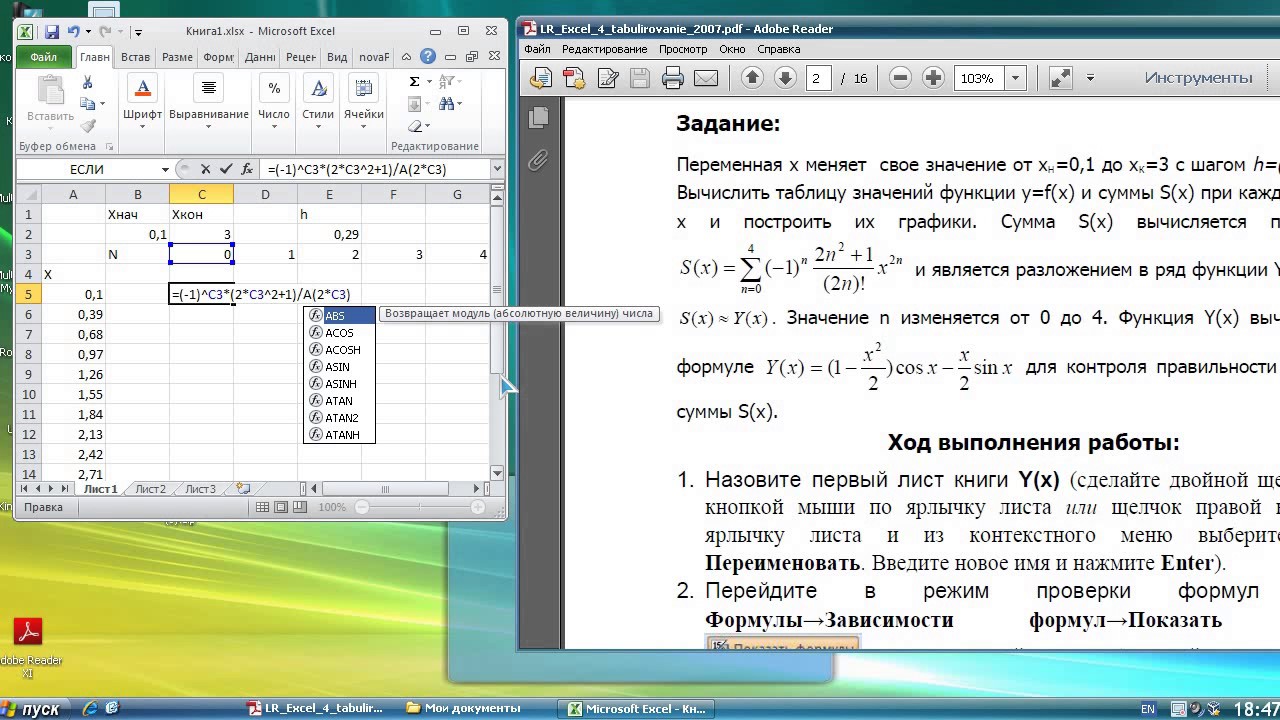Open the Excel Help question mark

tap(428, 57)
